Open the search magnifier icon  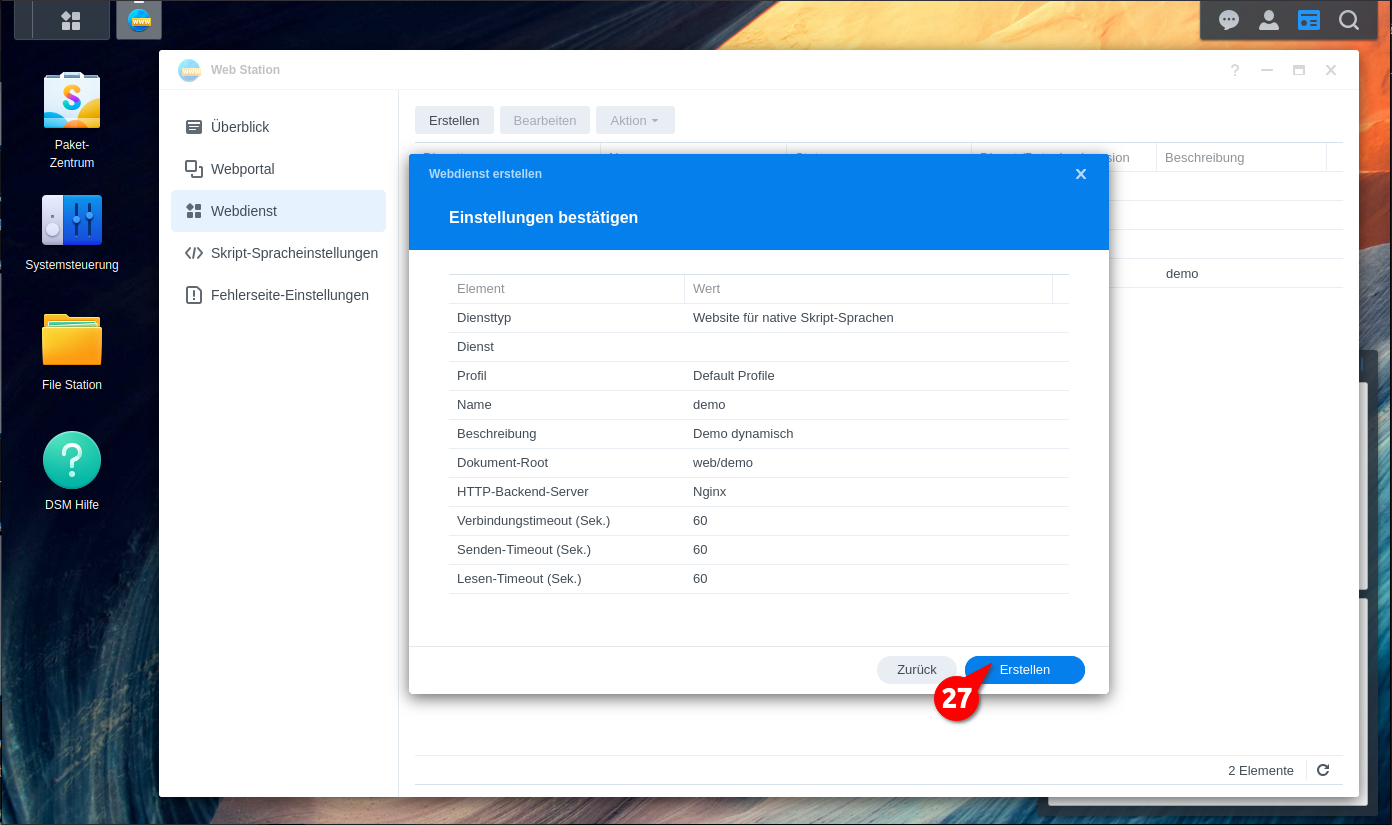1349,20
